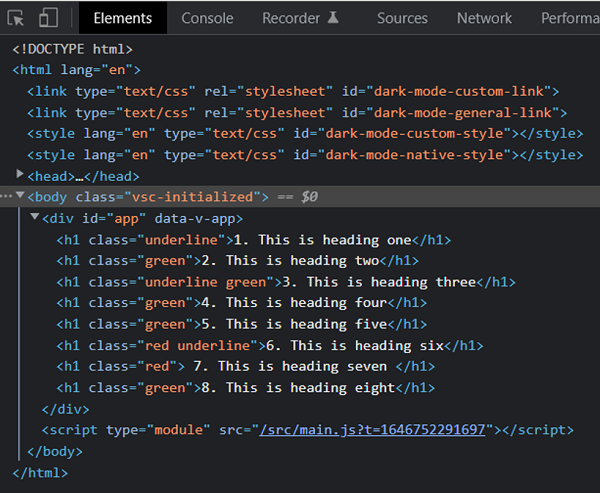Switch to the Performance tab

coord(570,18)
